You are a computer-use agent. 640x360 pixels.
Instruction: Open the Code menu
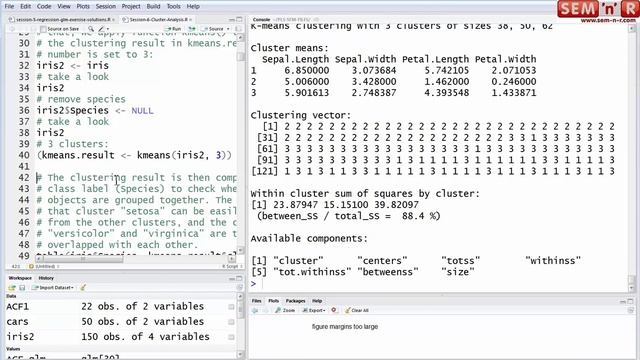click(44, 7)
